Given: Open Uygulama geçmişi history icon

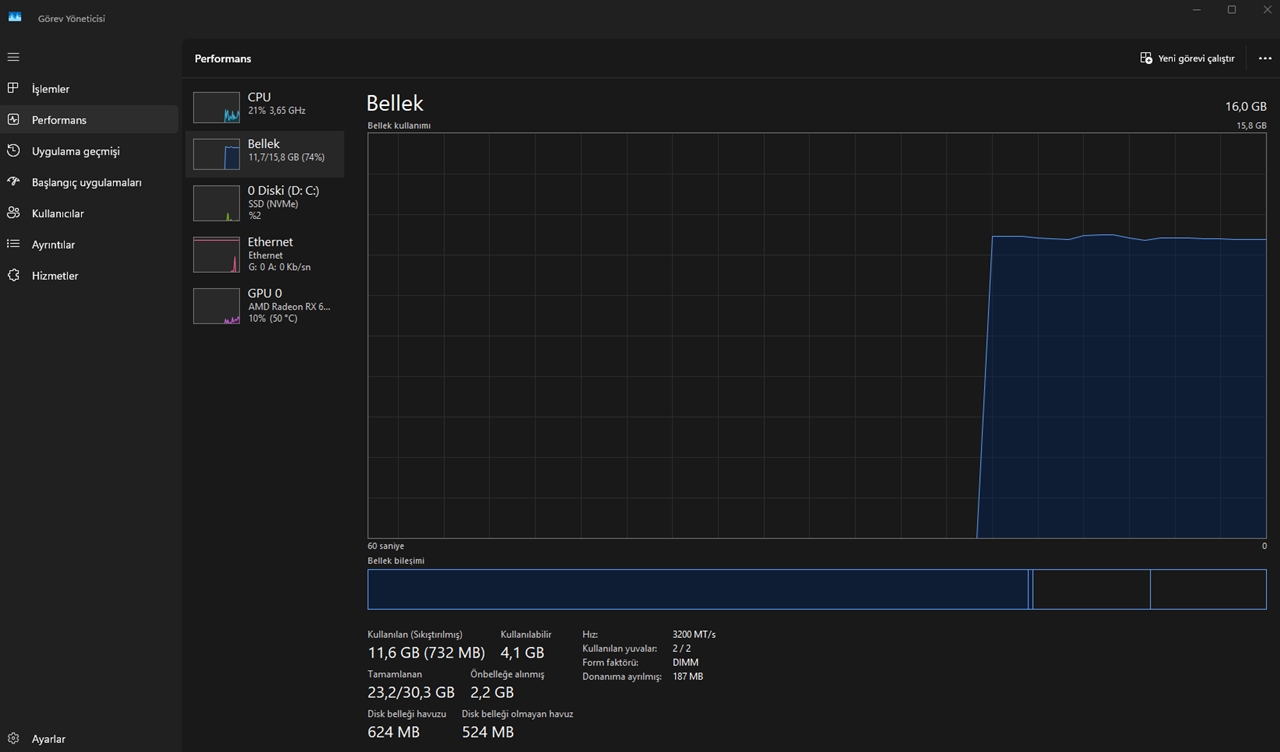Looking at the screenshot, I should point(13,151).
